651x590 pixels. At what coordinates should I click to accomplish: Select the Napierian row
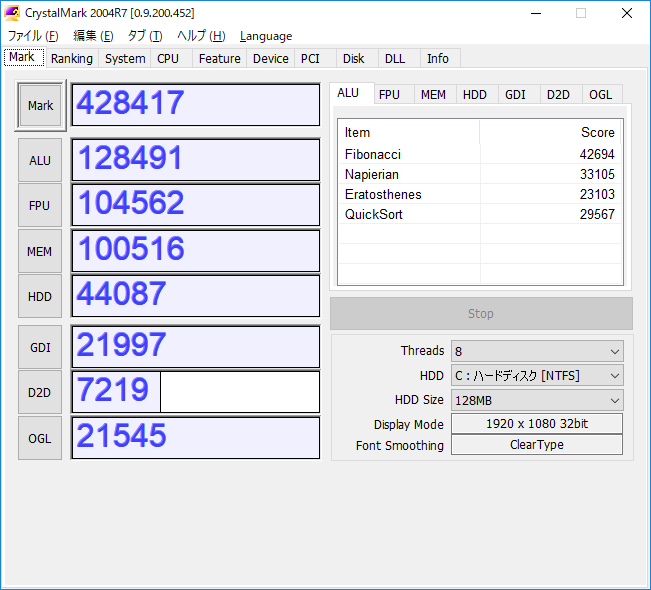pos(480,174)
